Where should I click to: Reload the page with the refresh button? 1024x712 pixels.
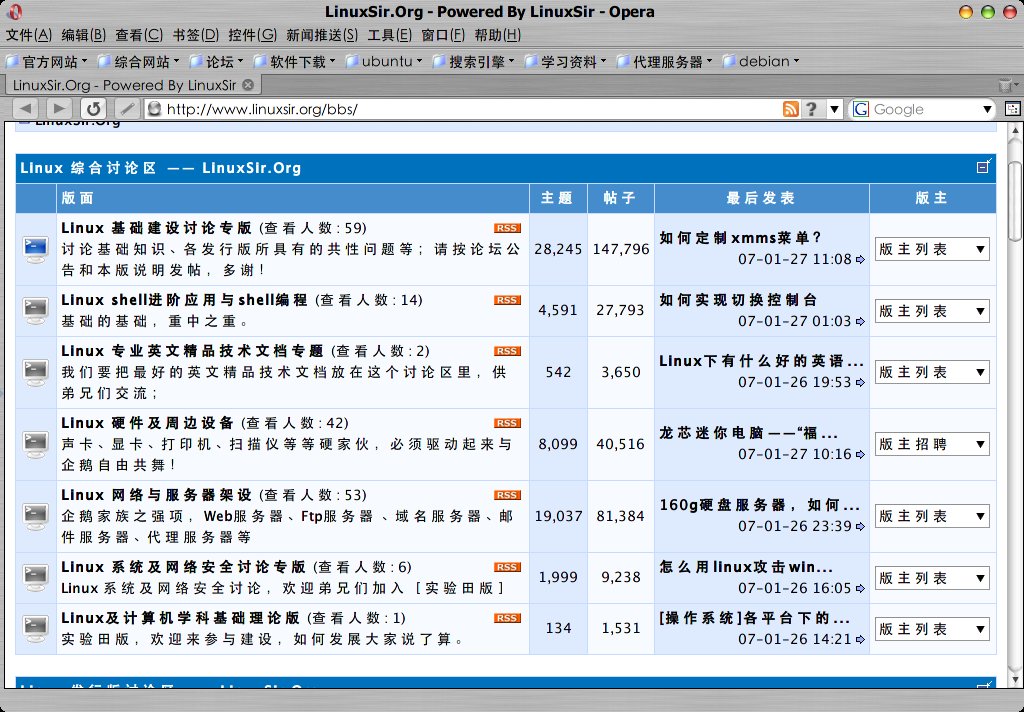93,109
